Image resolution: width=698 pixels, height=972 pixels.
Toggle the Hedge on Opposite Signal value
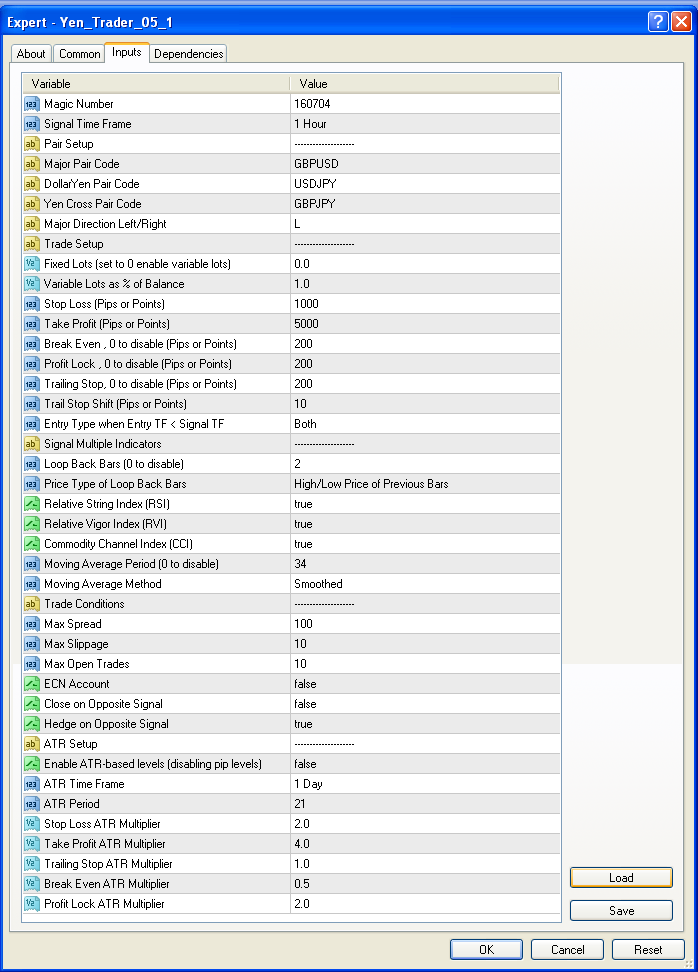(x=424, y=724)
